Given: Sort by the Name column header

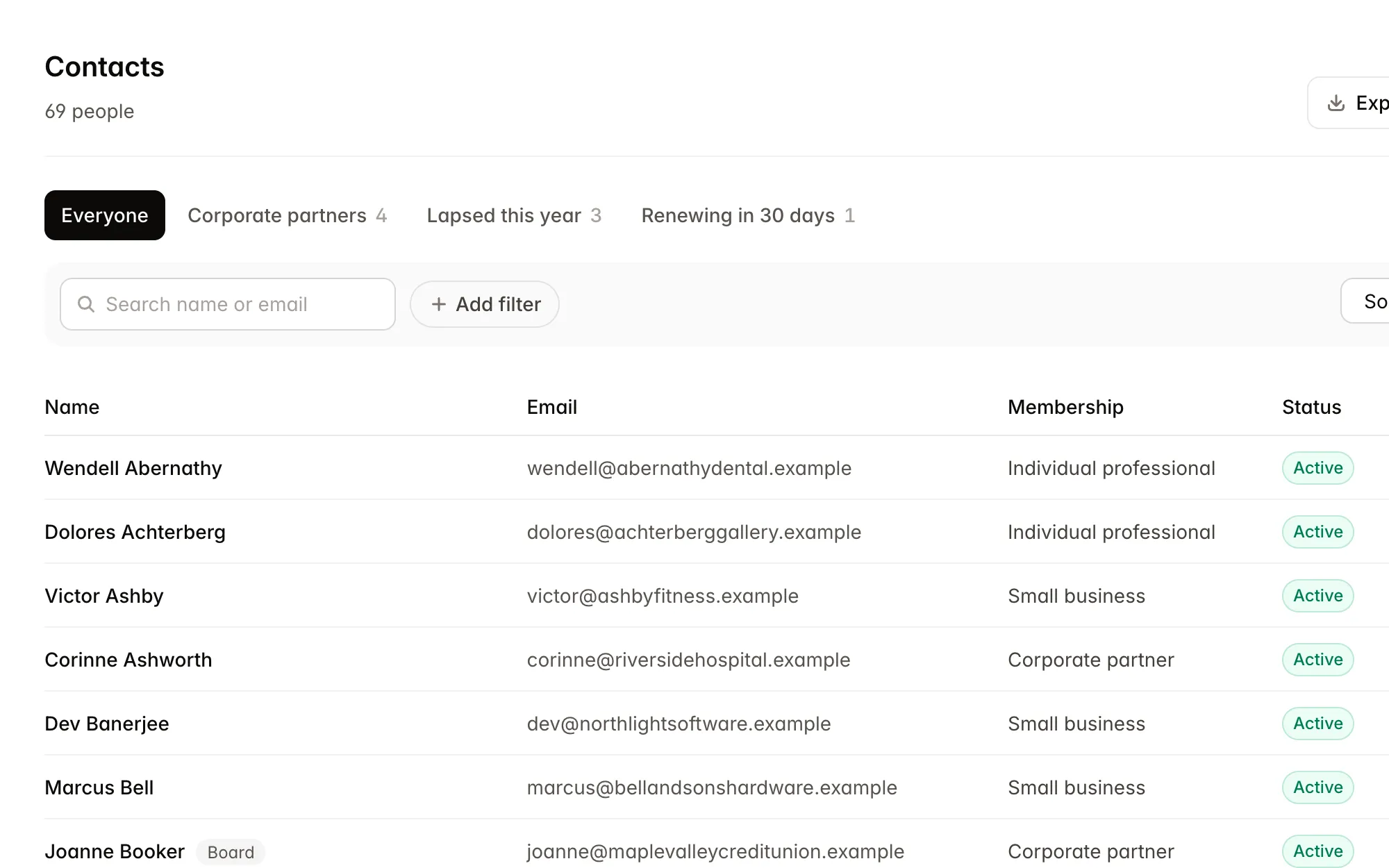Looking at the screenshot, I should click(x=72, y=407).
